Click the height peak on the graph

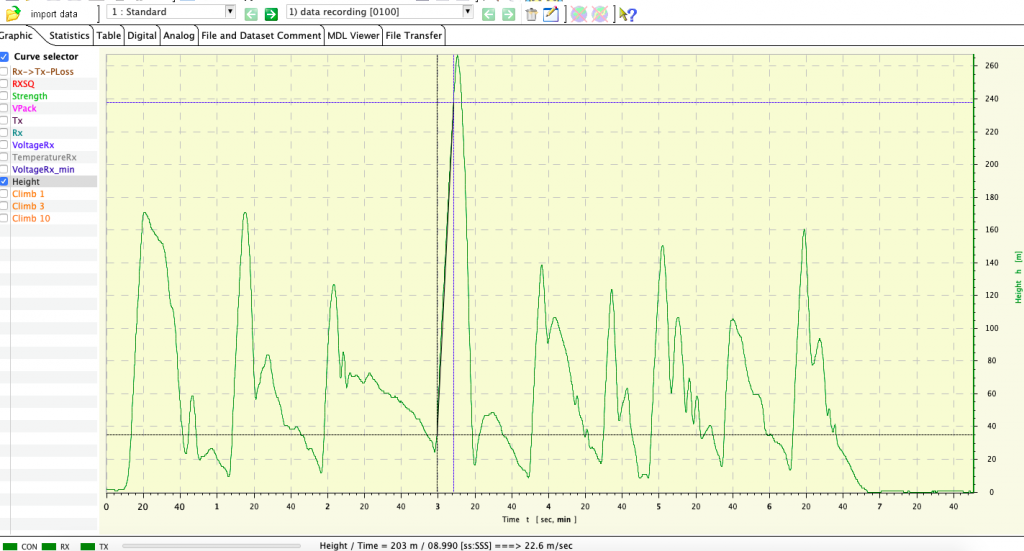click(x=457, y=57)
